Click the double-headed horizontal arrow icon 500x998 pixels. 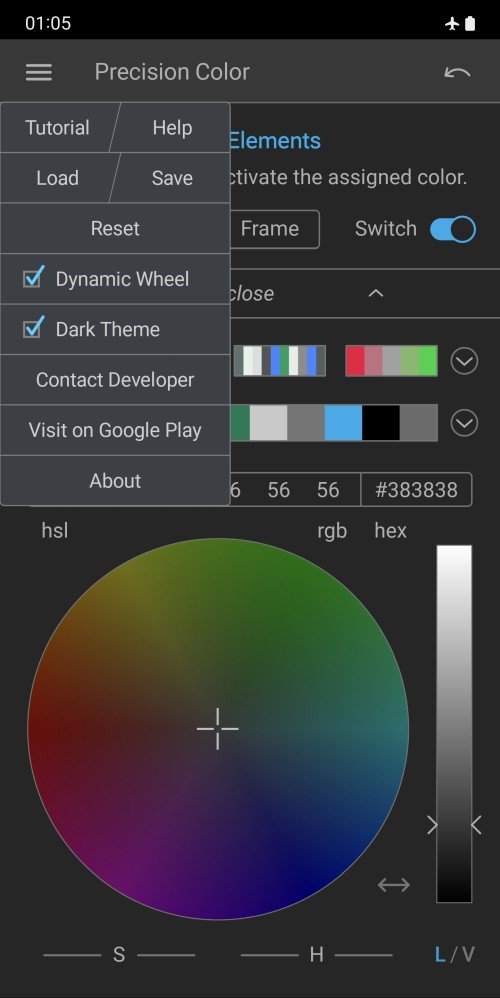394,885
